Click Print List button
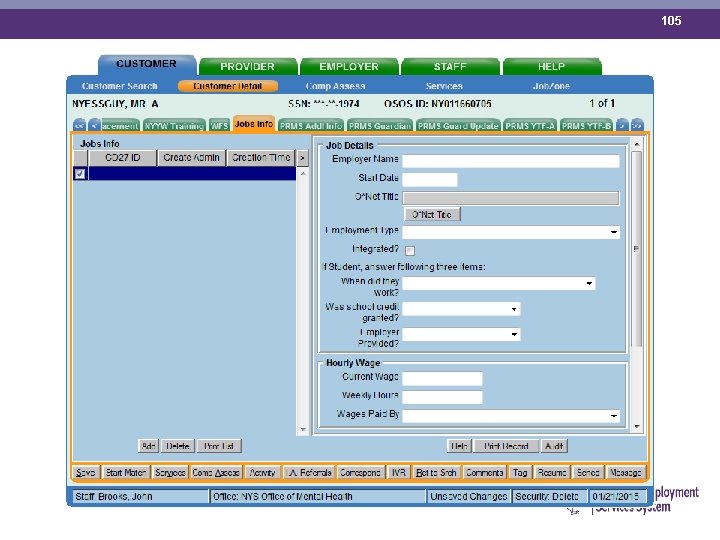 click(219, 446)
